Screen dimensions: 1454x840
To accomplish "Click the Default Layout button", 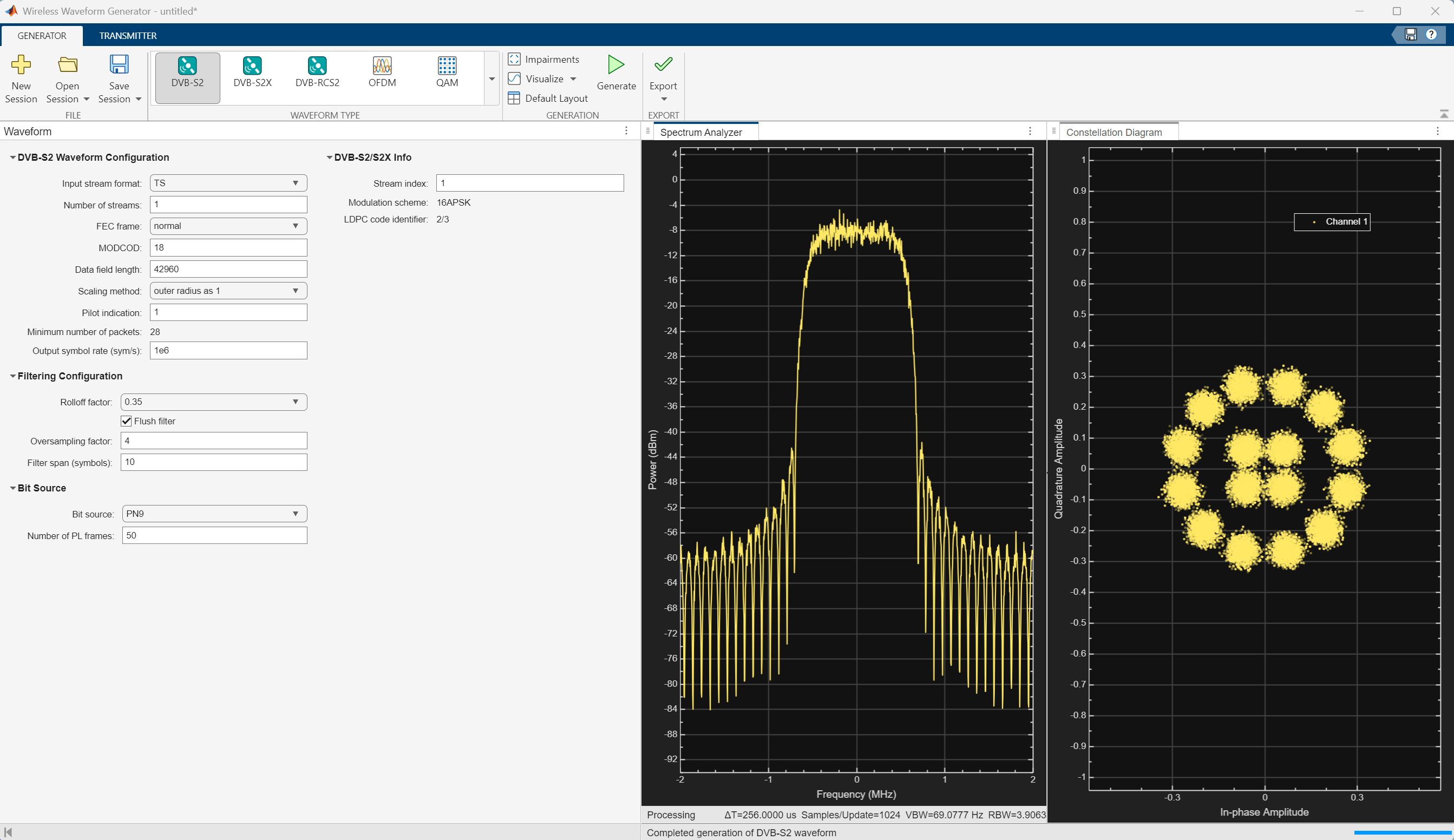I will point(548,98).
